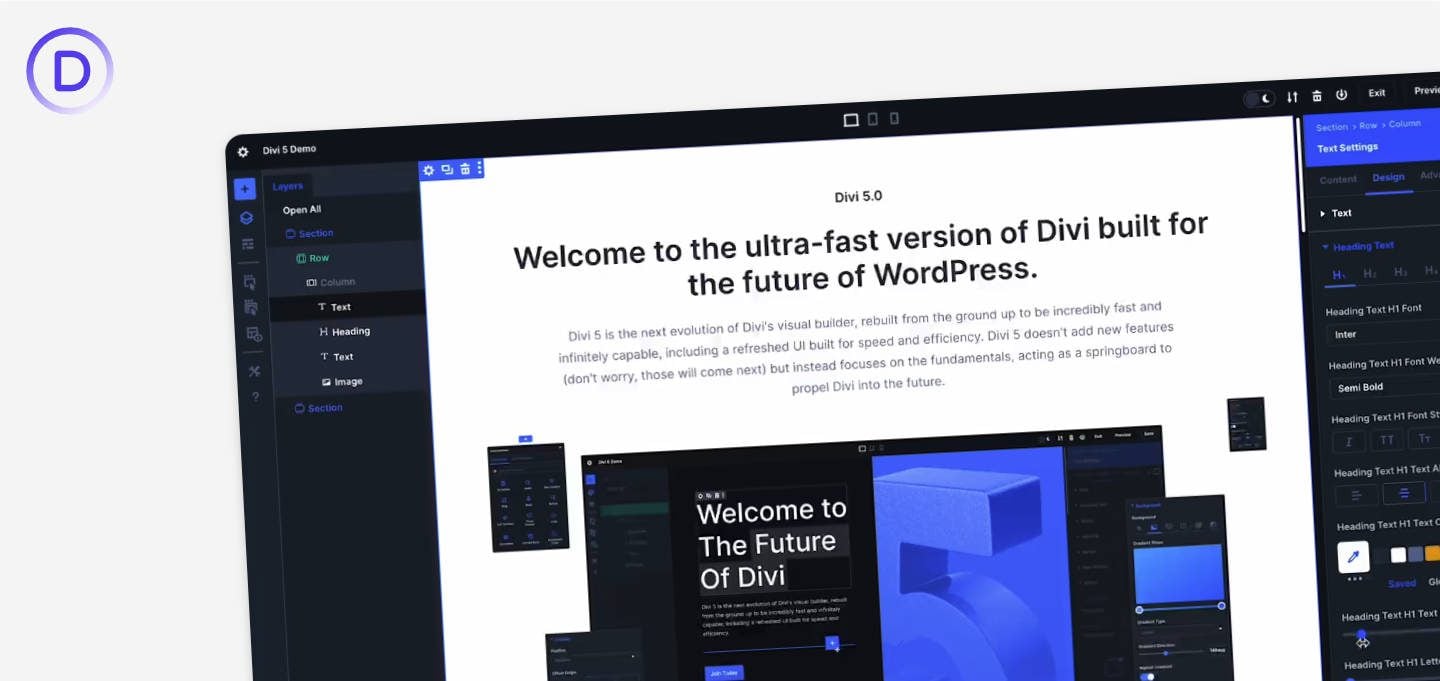Screen dimensions: 1440x681
Task: Switch to tablet view icon
Action: 873,119
